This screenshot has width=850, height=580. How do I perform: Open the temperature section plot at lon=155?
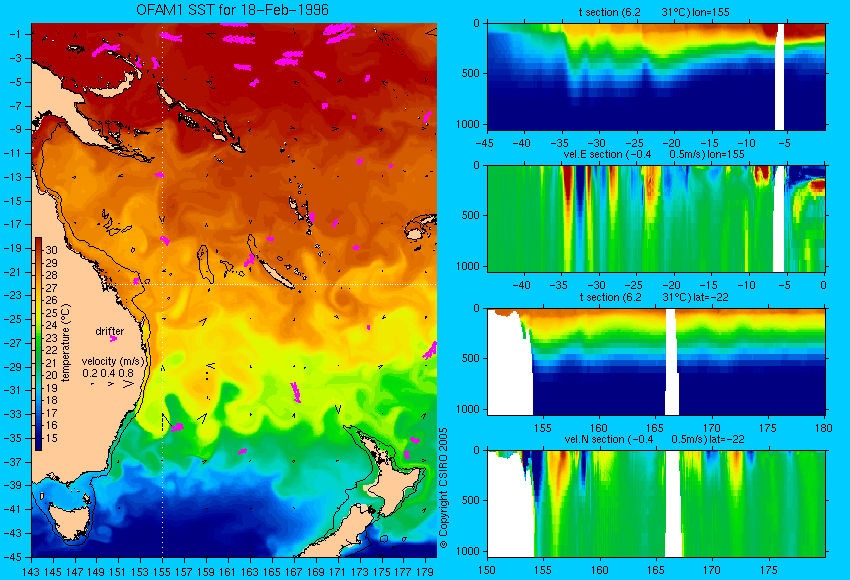point(656,76)
